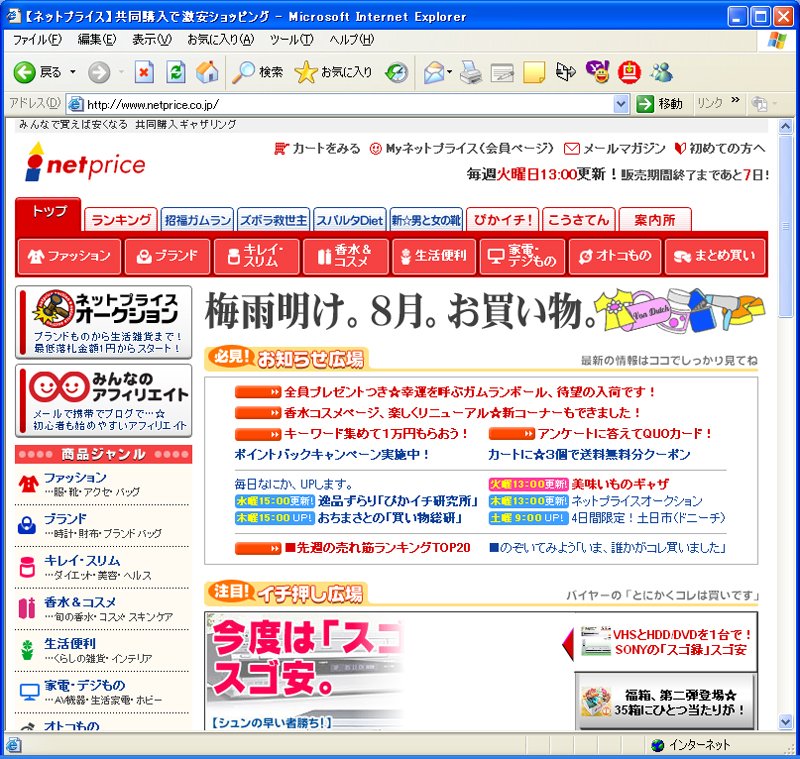The image size is (800, 759).
Task: Click red オトコもの category button
Action: click(x=615, y=256)
